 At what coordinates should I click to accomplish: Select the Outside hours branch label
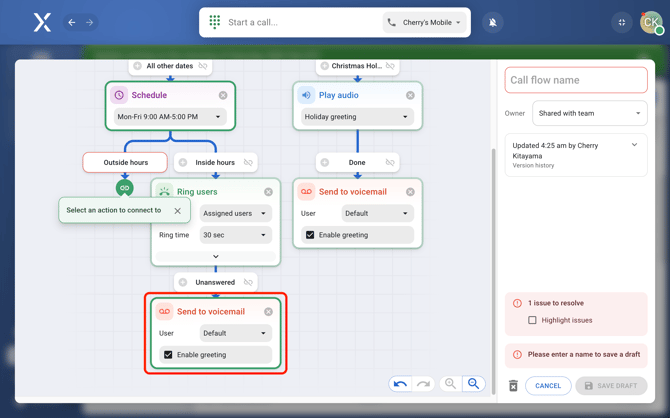[x=125, y=162]
